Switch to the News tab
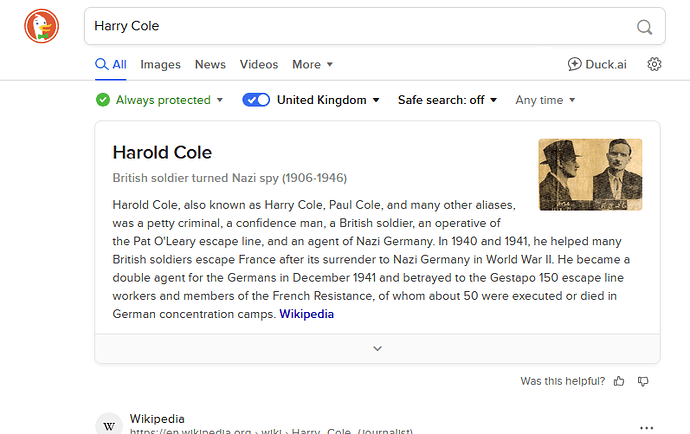 coord(210,64)
